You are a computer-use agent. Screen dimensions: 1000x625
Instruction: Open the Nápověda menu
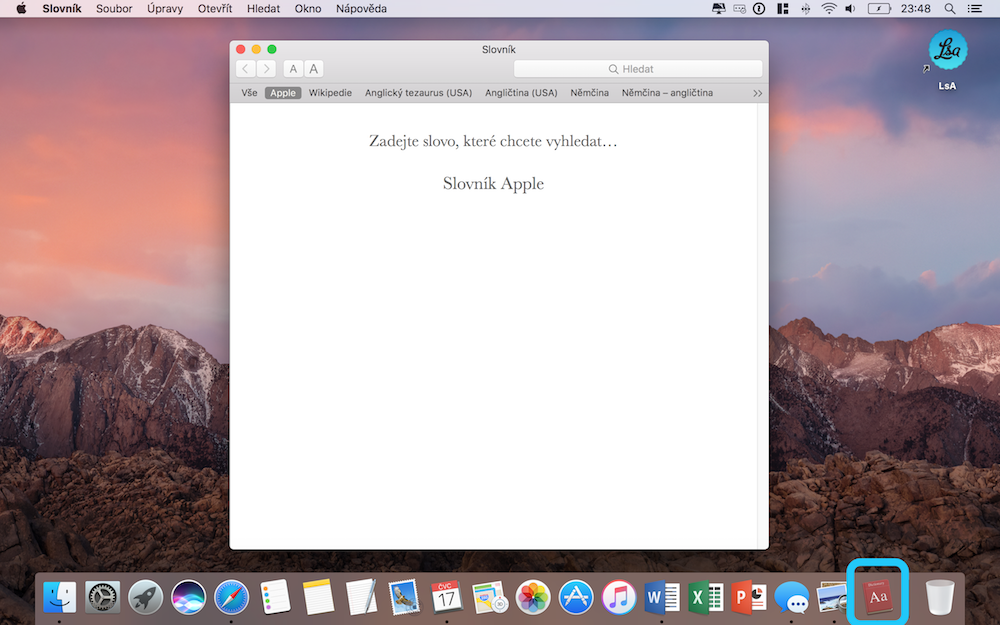click(x=361, y=9)
